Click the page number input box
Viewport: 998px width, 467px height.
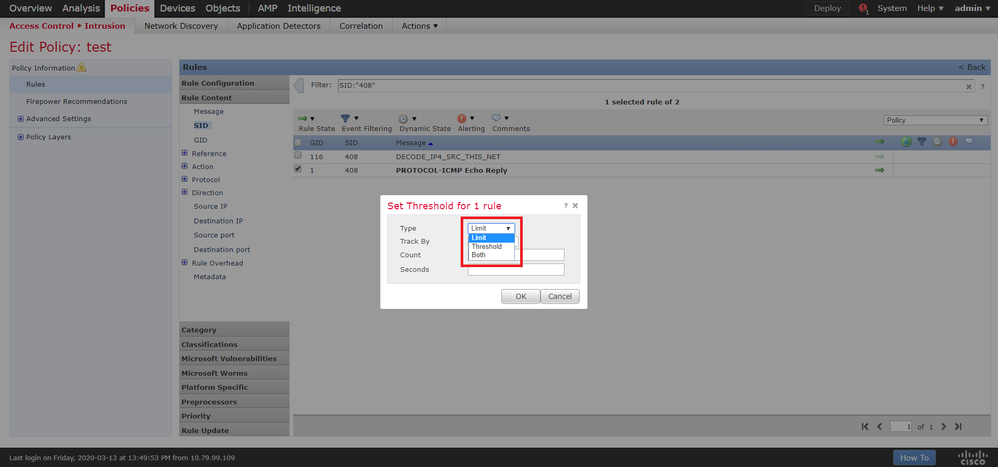901,426
